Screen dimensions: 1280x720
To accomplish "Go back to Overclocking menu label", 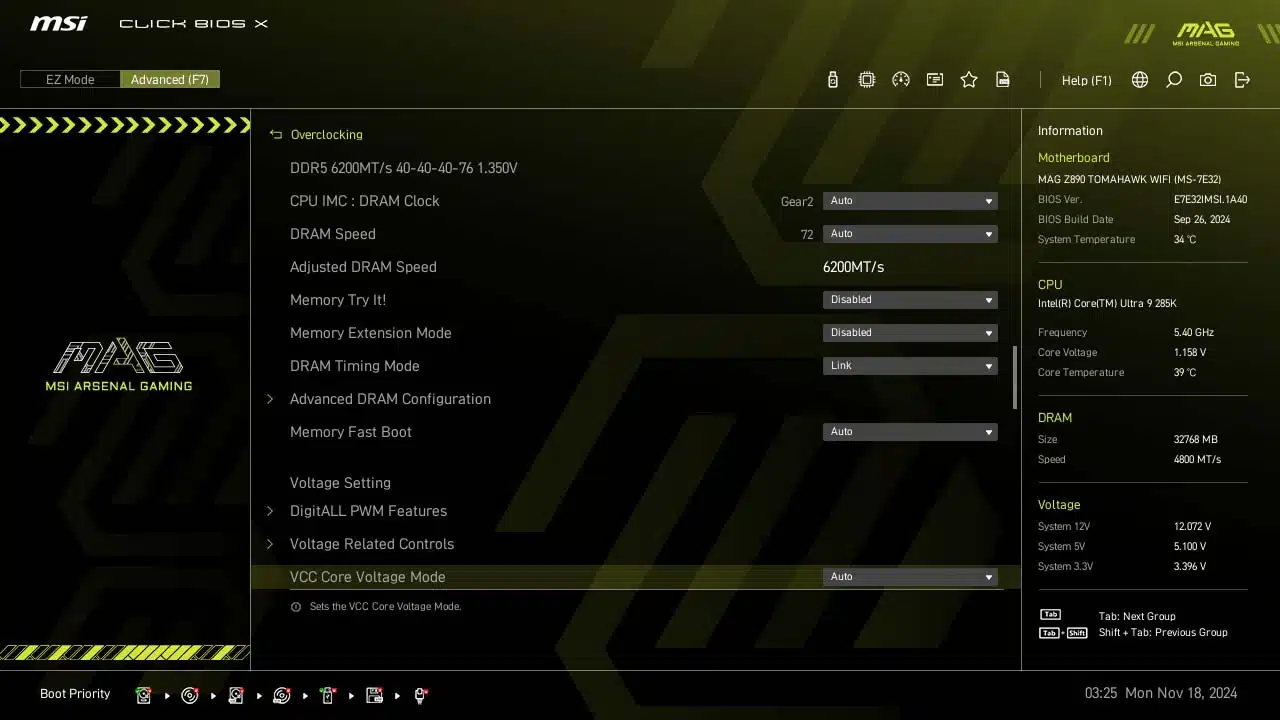I will click(x=326, y=134).
